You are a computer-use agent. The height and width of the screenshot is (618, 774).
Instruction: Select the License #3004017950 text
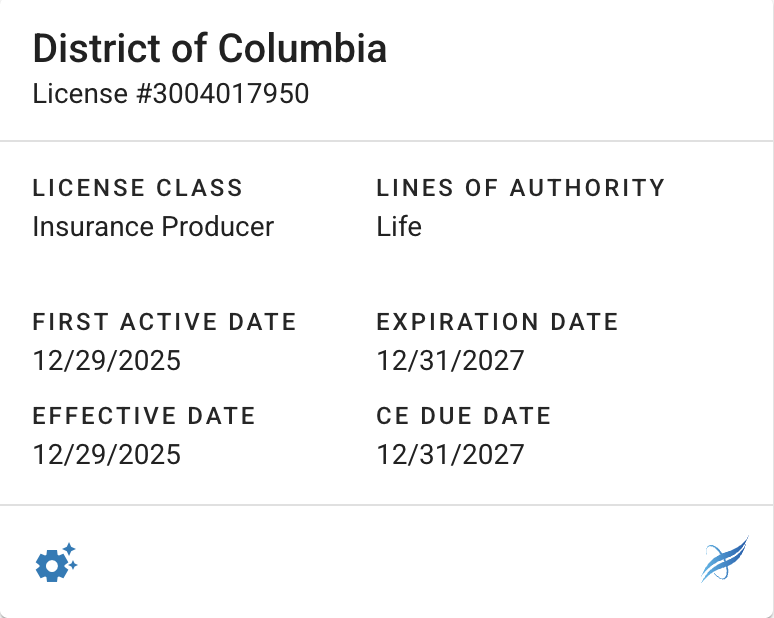tap(171, 94)
